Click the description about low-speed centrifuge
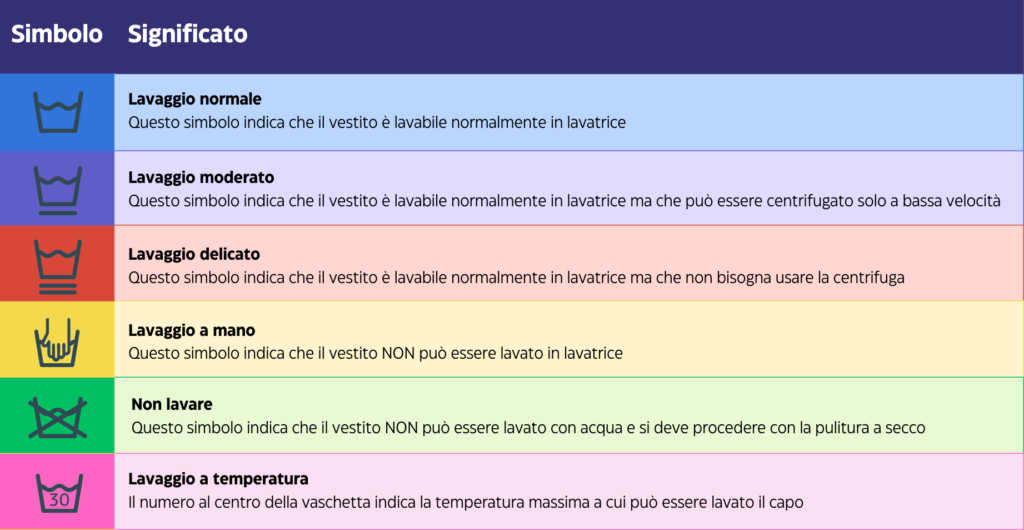Screen dimensions: 1024x530 point(564,200)
